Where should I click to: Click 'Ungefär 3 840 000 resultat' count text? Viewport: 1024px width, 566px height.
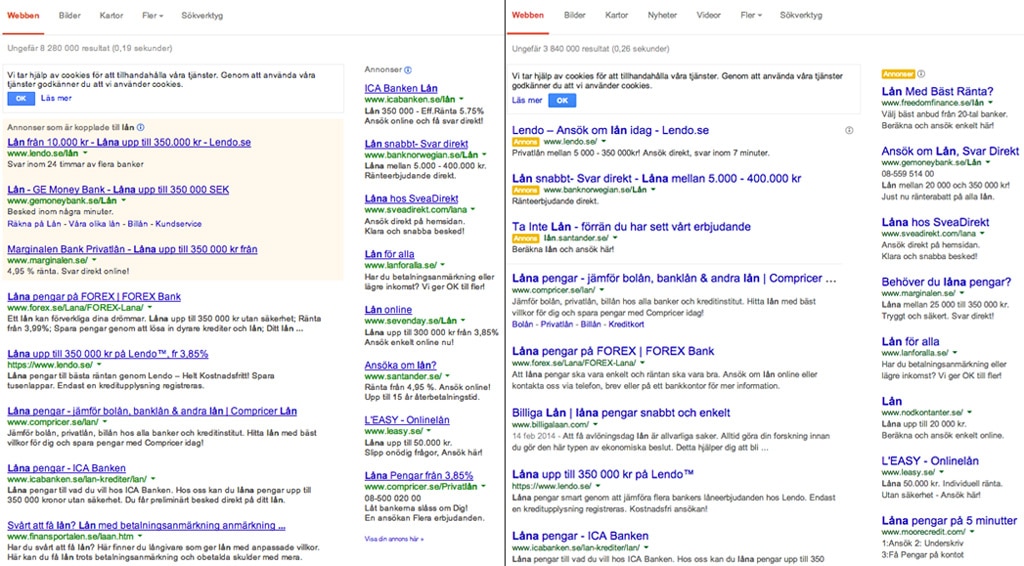point(590,48)
